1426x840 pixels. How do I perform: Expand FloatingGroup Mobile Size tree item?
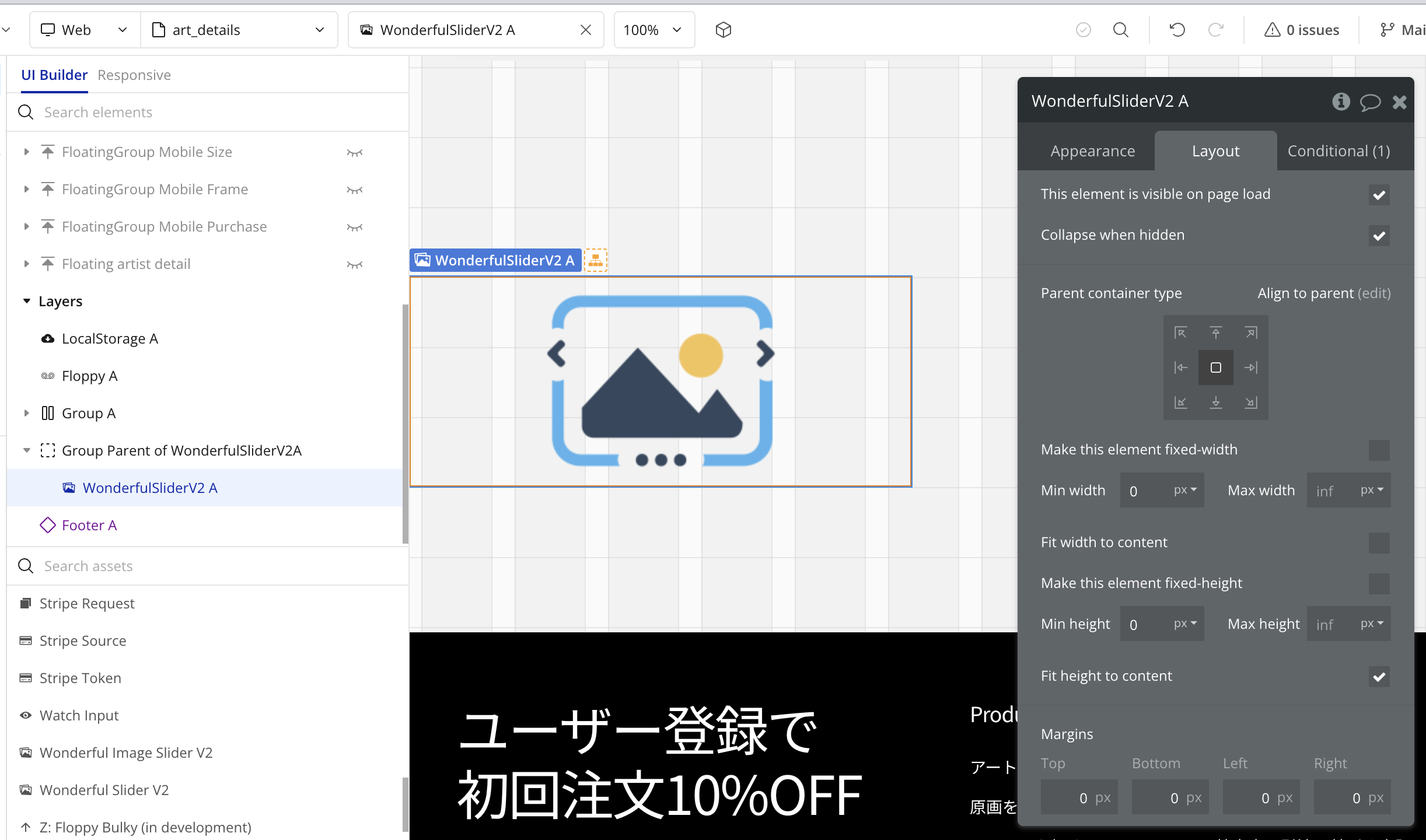click(x=26, y=152)
